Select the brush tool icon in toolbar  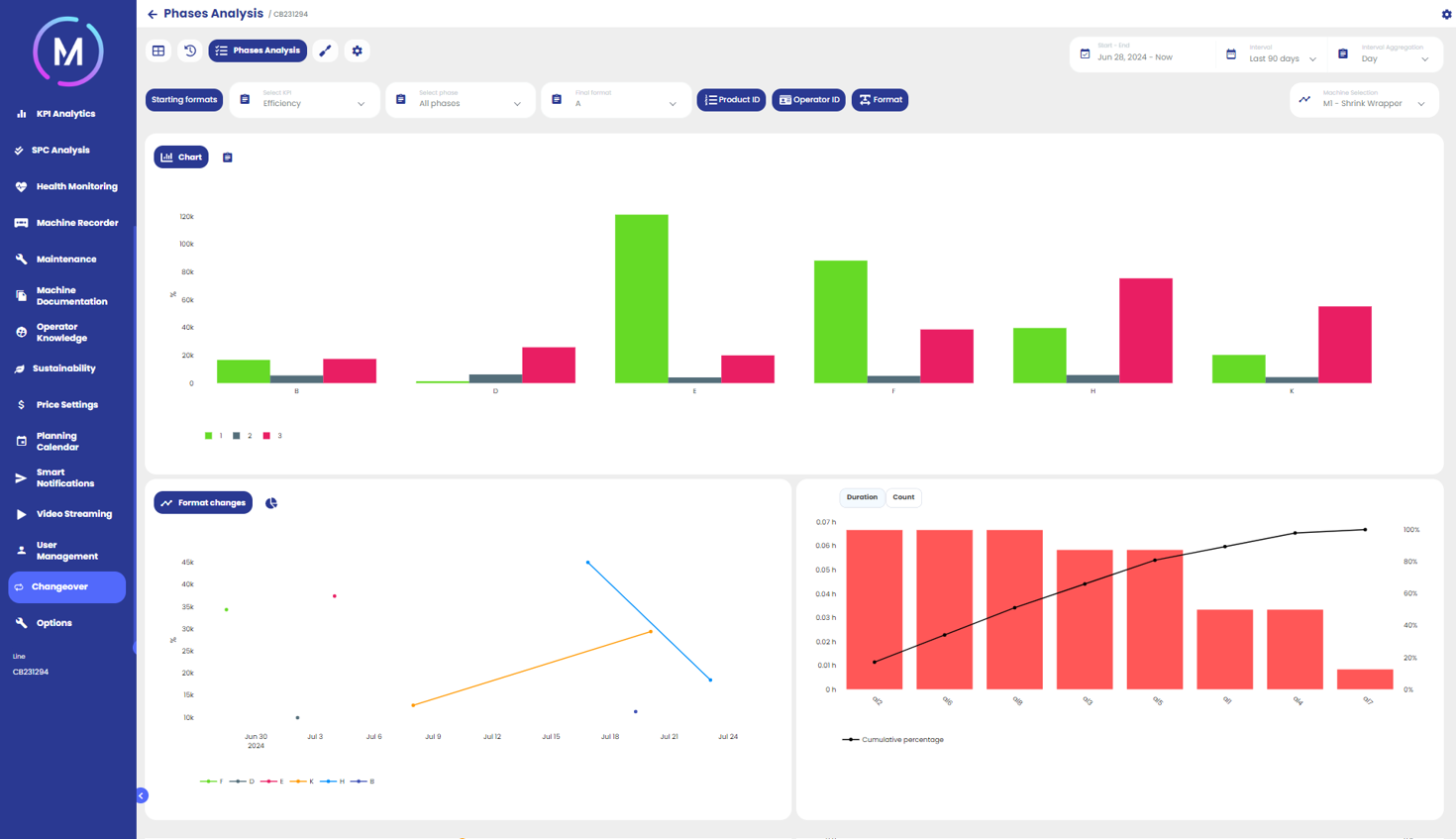click(325, 51)
